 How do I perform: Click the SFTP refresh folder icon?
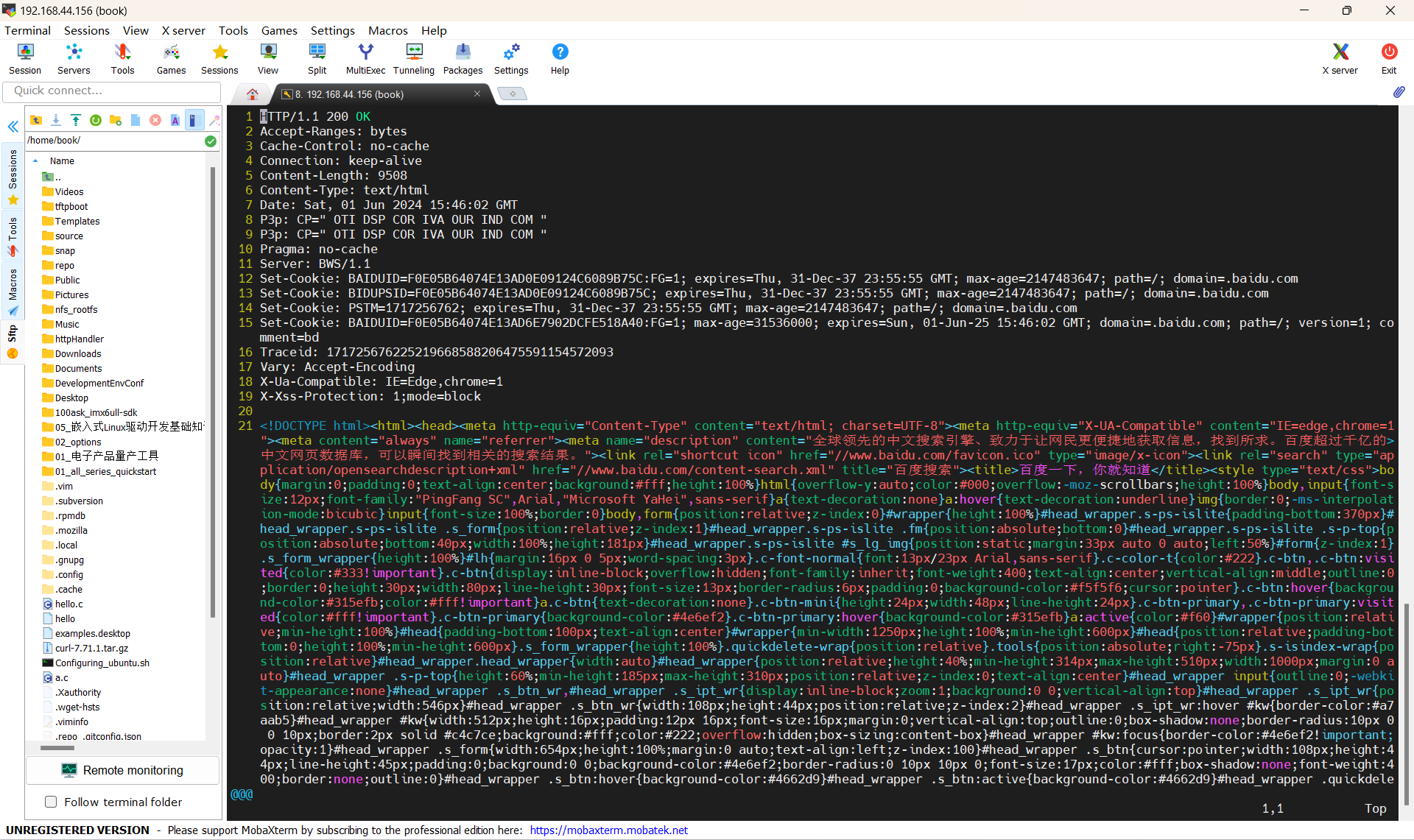(x=96, y=120)
